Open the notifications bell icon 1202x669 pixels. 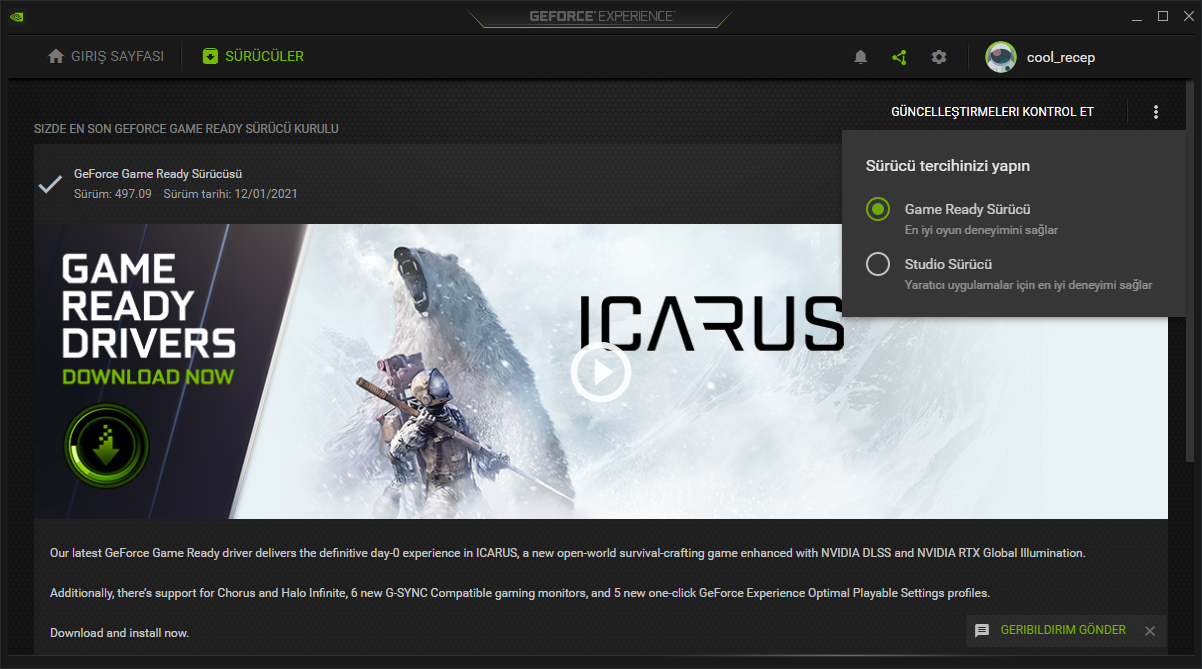pyautogui.click(x=860, y=57)
